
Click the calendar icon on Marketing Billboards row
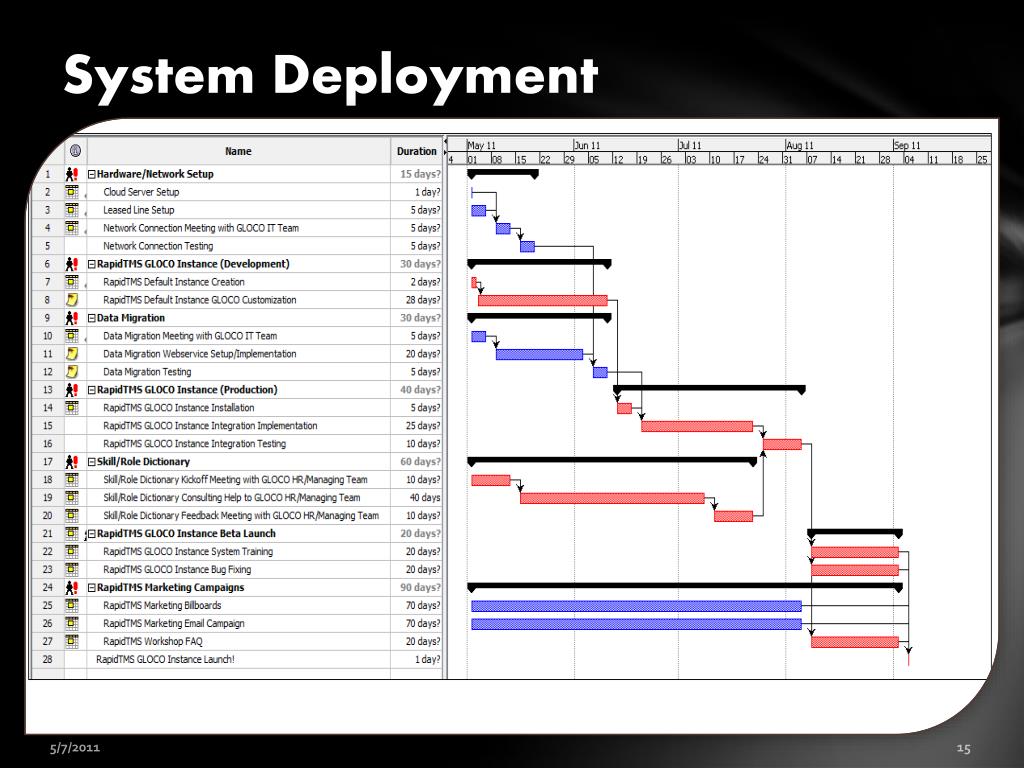point(72,605)
